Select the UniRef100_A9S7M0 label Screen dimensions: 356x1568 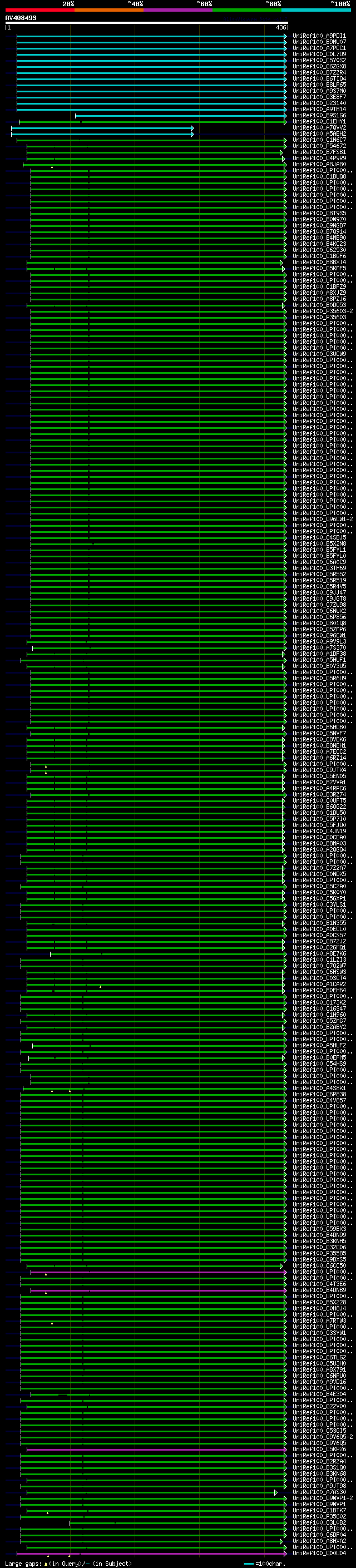pos(319,91)
